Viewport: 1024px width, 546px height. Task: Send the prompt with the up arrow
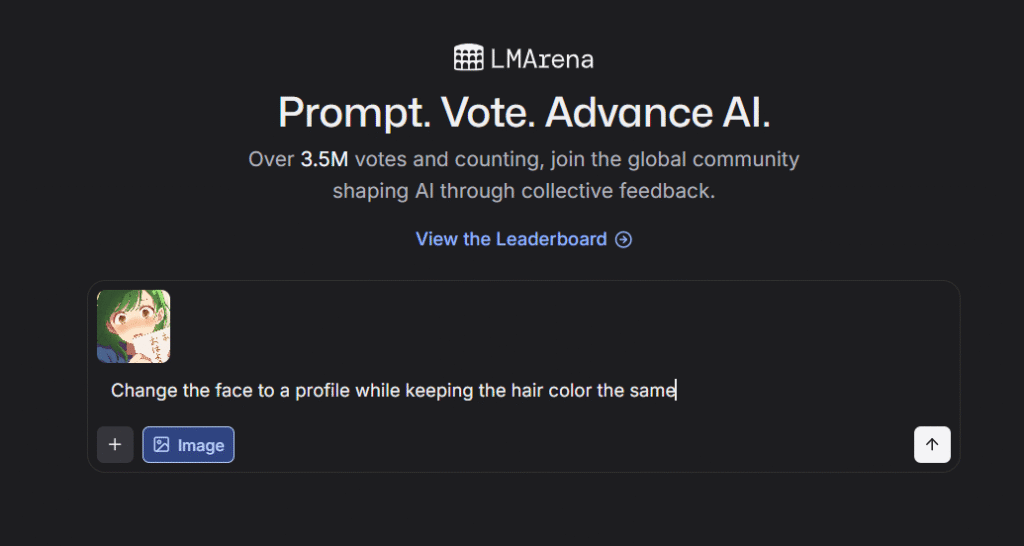[932, 445]
